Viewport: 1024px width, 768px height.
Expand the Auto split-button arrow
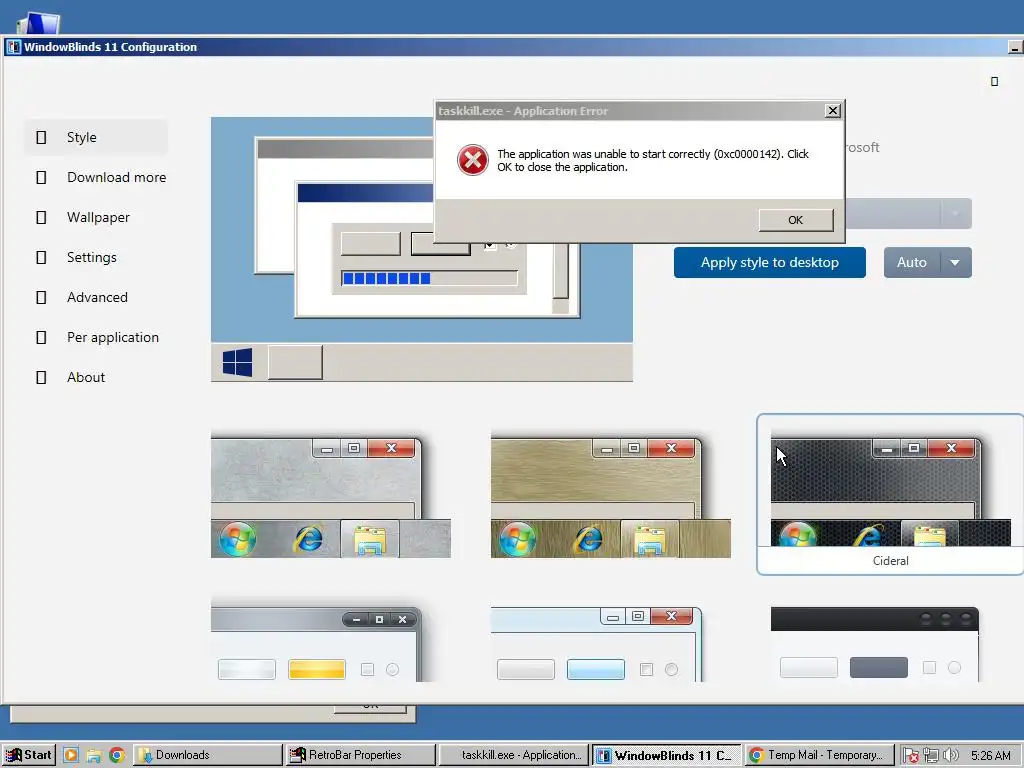(x=955, y=263)
